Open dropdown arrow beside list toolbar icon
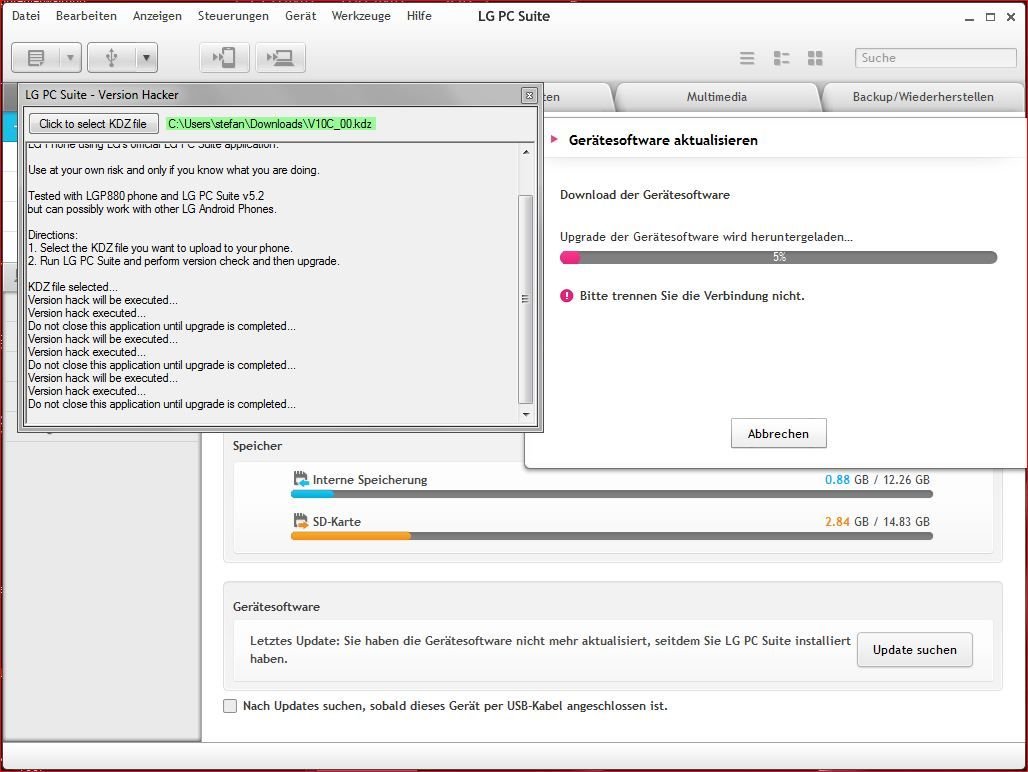1028x772 pixels. [70, 58]
